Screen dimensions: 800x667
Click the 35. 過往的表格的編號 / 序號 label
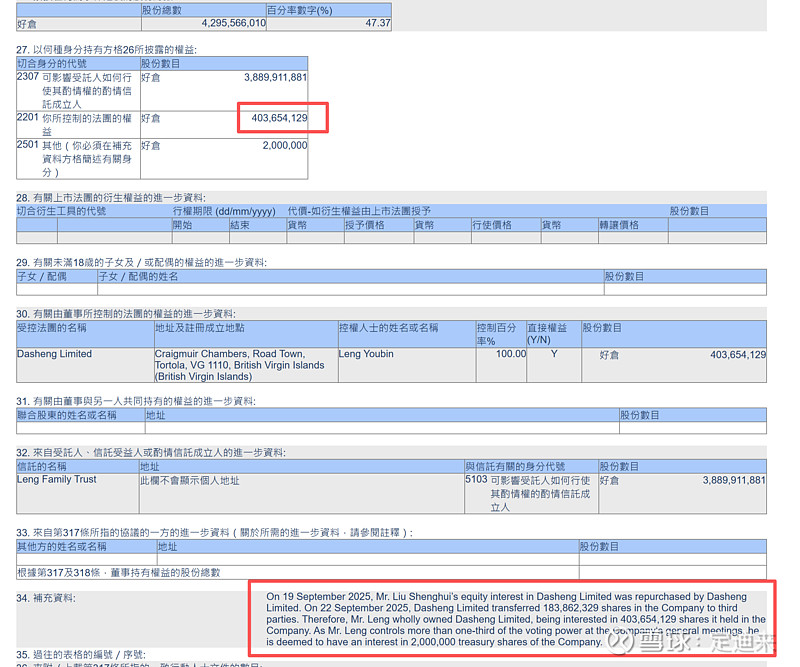pos(81,654)
